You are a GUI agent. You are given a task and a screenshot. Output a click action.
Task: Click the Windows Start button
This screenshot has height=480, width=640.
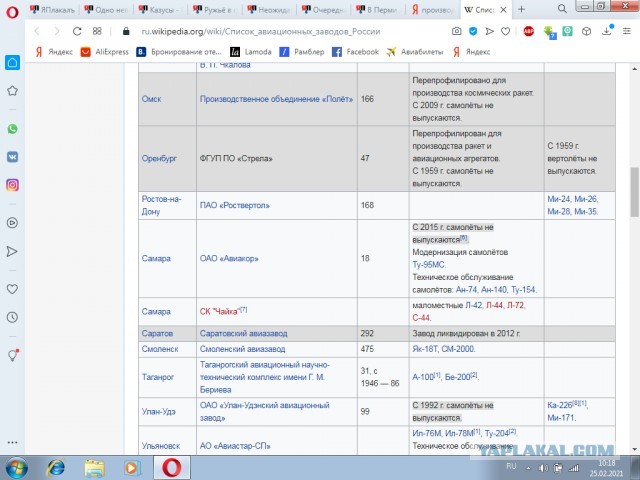(16, 468)
